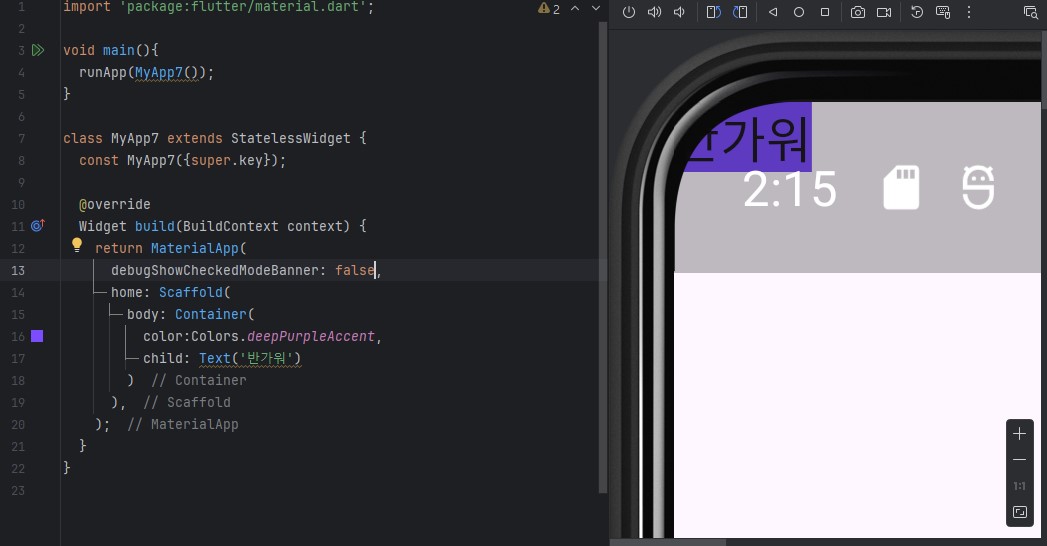Click the editor vertical scrollbar

603,258
